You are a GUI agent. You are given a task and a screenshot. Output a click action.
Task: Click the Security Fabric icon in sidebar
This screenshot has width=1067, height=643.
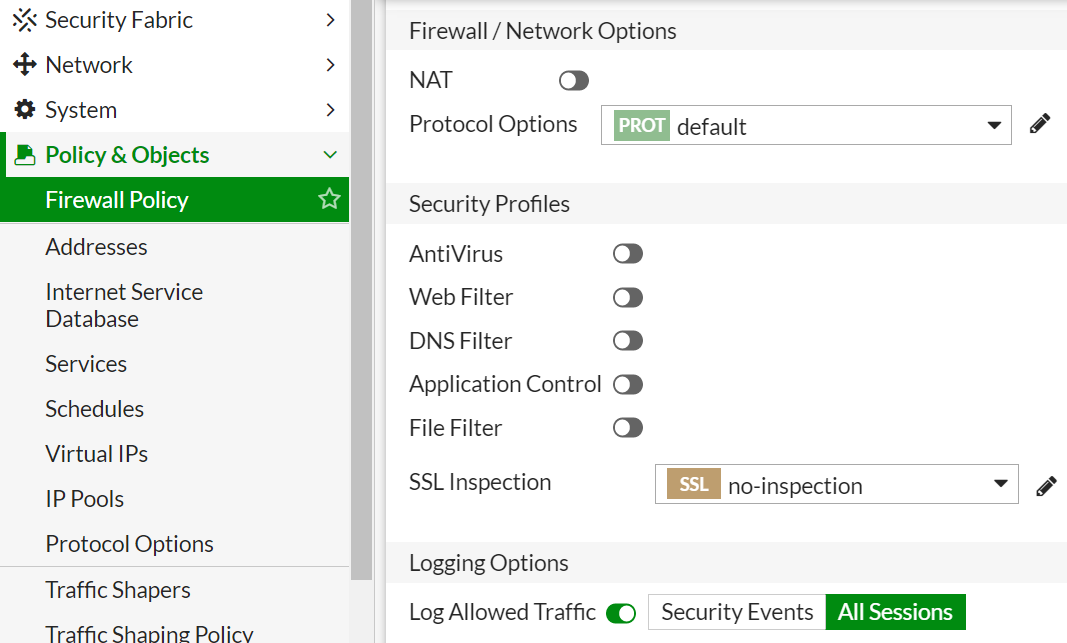[24, 20]
